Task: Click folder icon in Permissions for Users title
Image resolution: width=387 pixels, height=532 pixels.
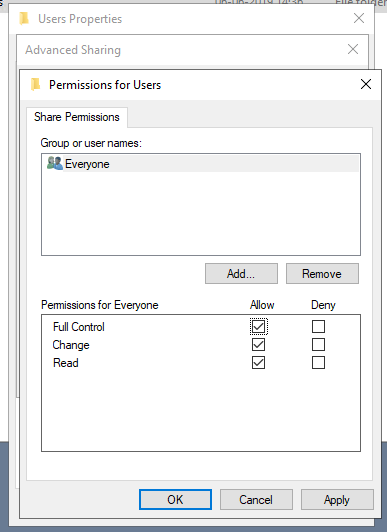Action: 36,84
